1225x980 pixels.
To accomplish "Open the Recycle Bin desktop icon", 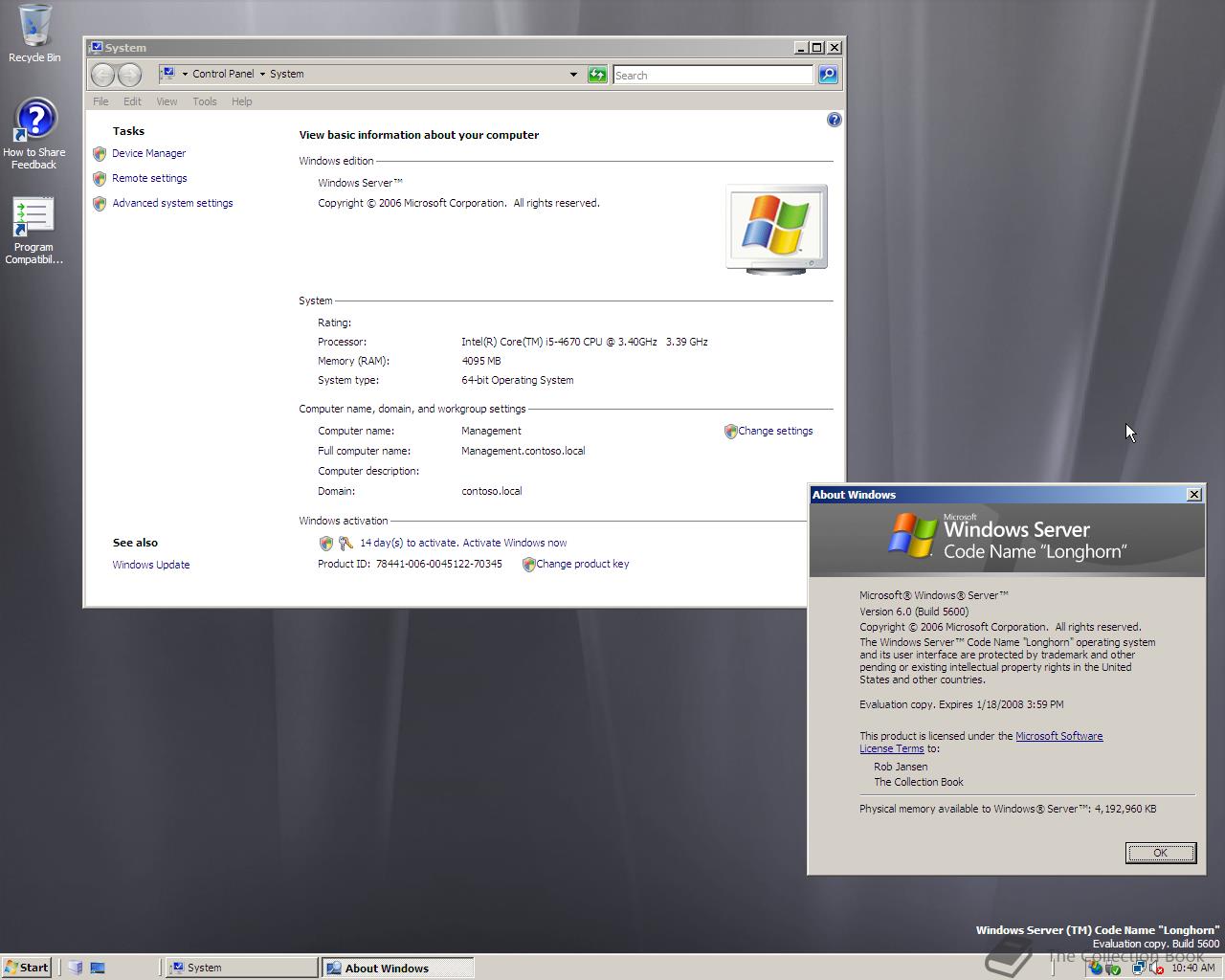I will [x=34, y=33].
